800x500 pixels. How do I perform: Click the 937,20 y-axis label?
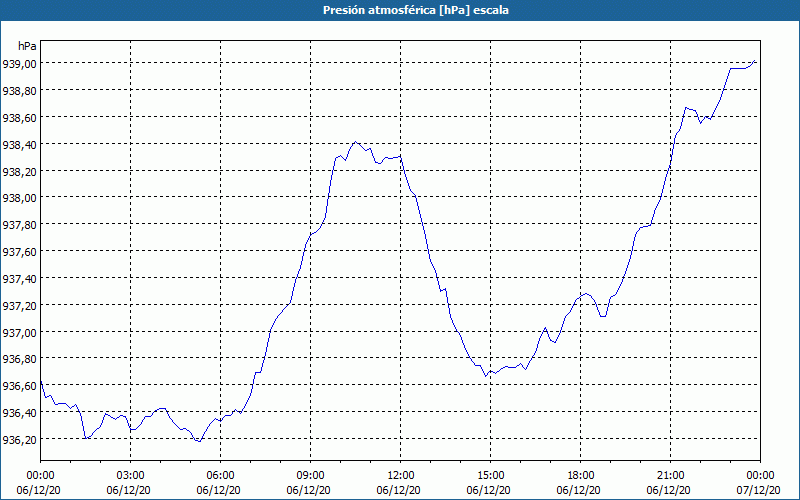click(x=19, y=305)
